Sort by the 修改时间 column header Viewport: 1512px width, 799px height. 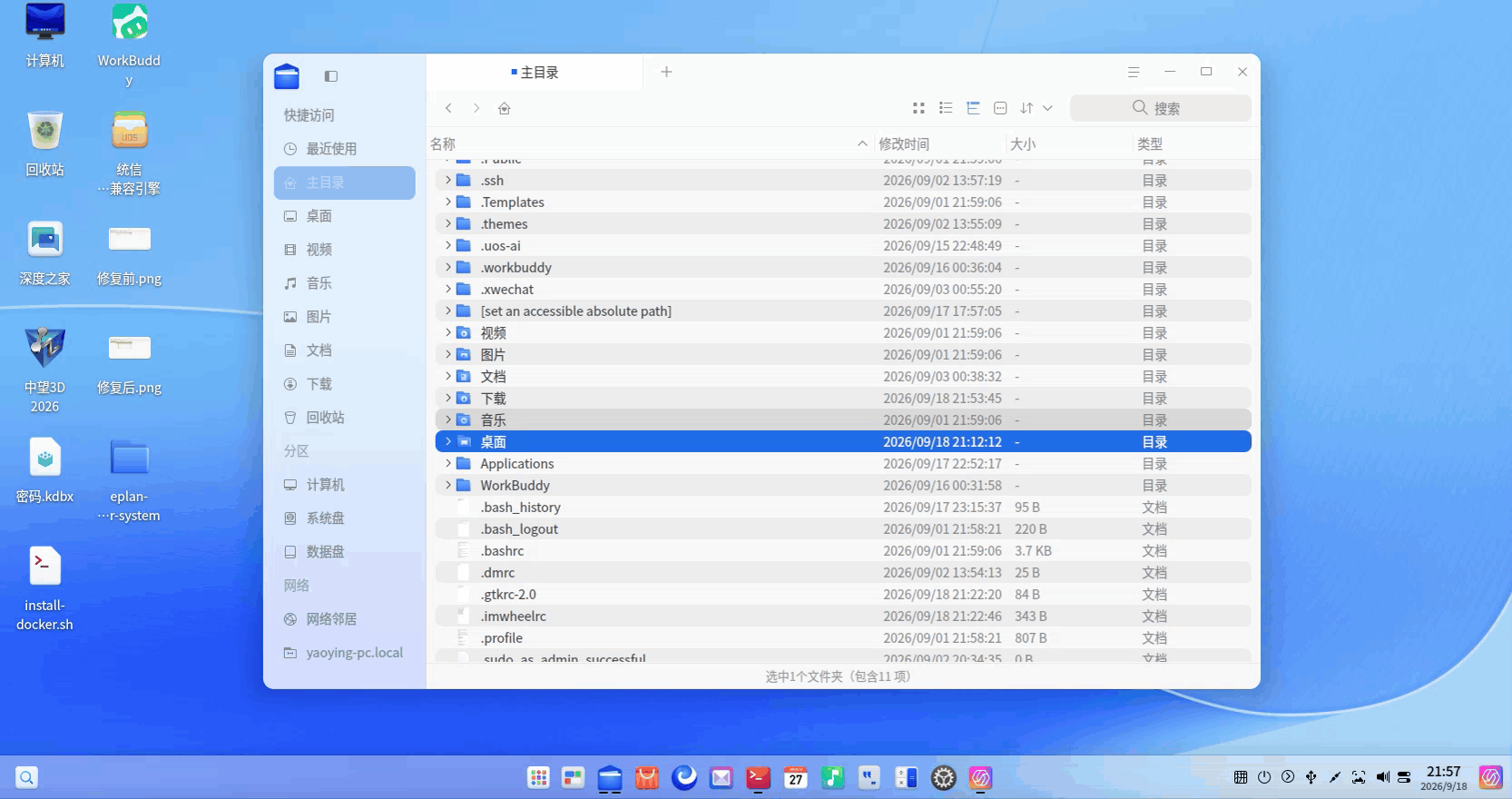coord(939,143)
